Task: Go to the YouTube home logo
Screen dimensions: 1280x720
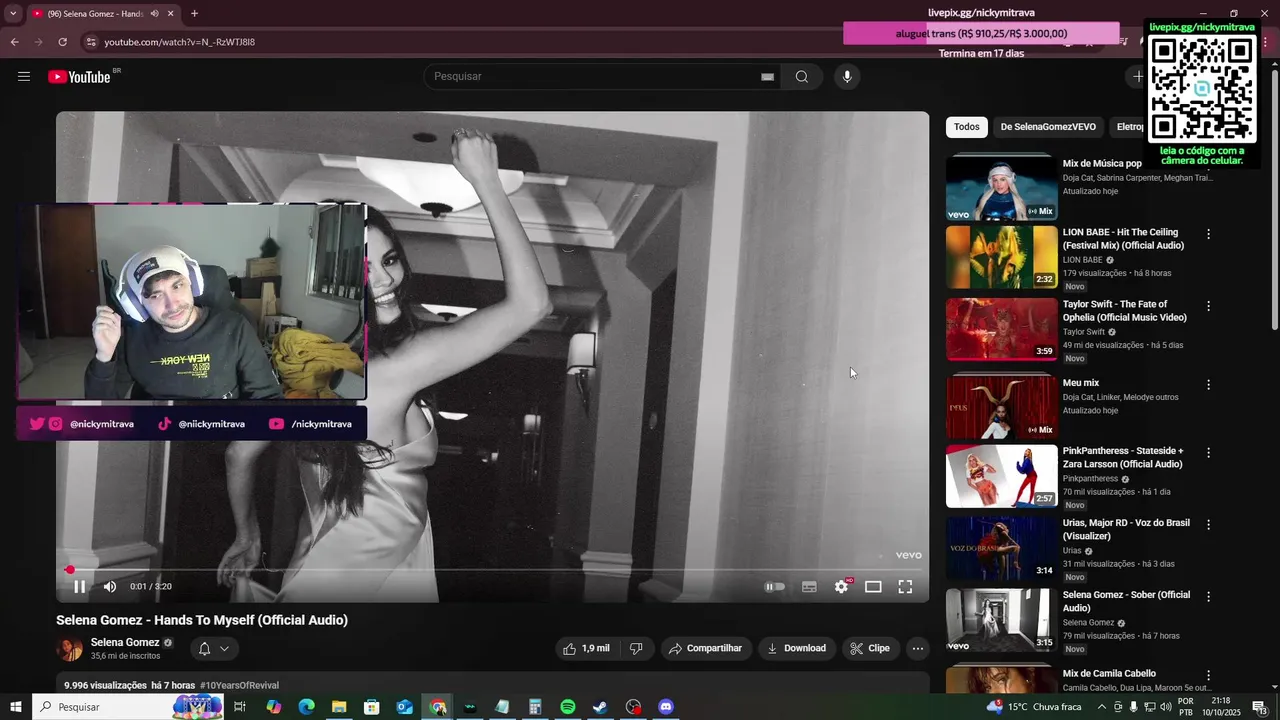Action: click(79, 77)
